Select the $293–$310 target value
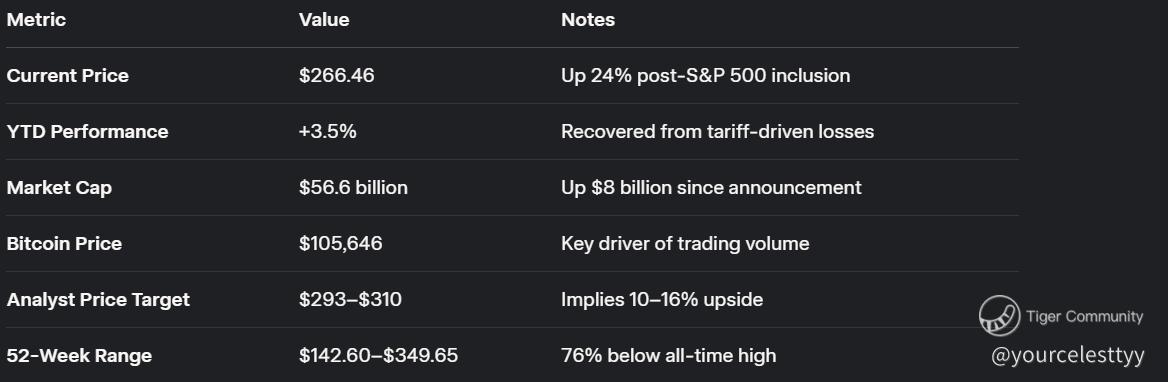1168x382 pixels. 350,299
